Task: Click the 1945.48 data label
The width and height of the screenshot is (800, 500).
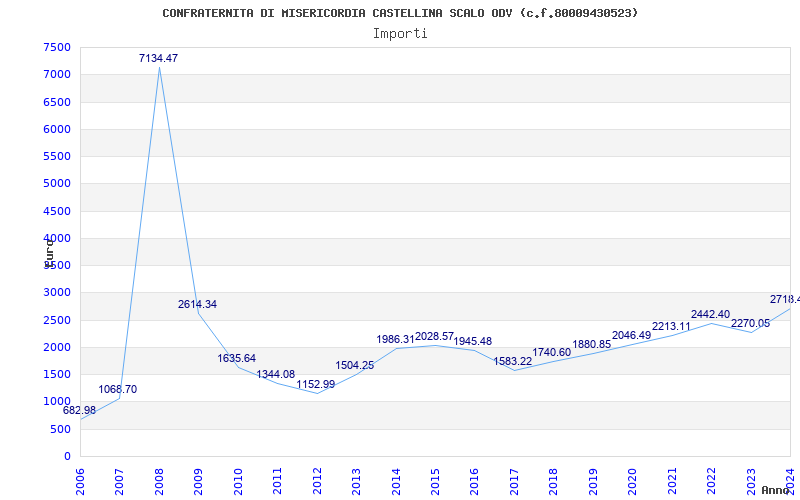Action: (x=472, y=341)
